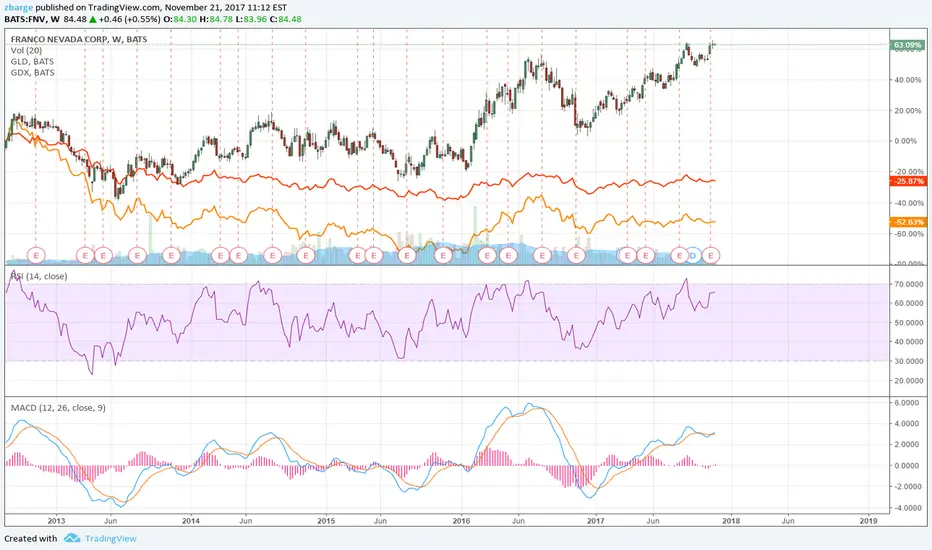Click the 40.00% price axis label

click(908, 80)
